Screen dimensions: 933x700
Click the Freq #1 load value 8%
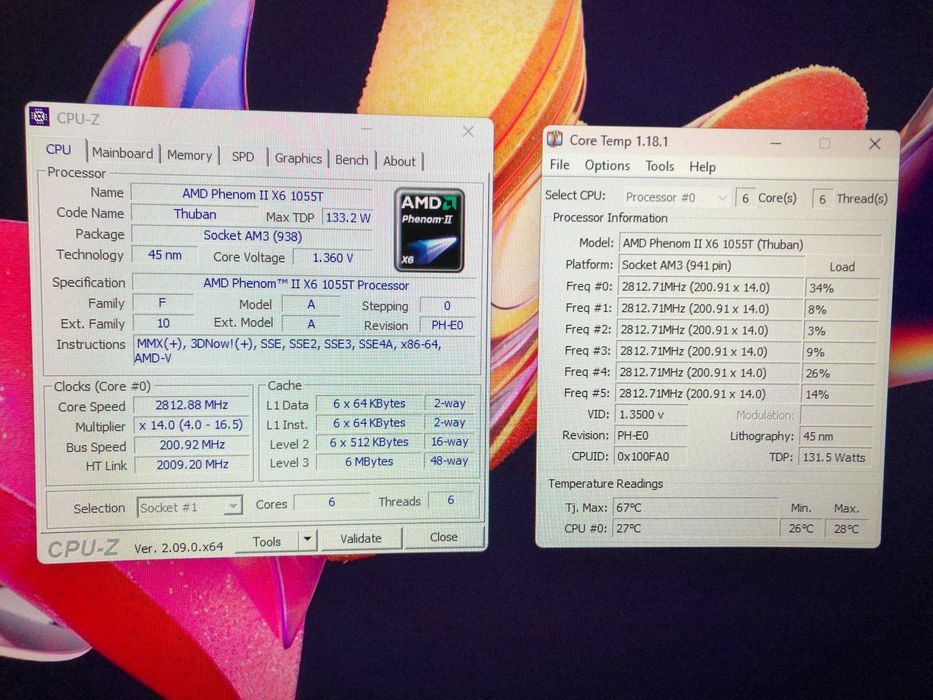coord(841,310)
